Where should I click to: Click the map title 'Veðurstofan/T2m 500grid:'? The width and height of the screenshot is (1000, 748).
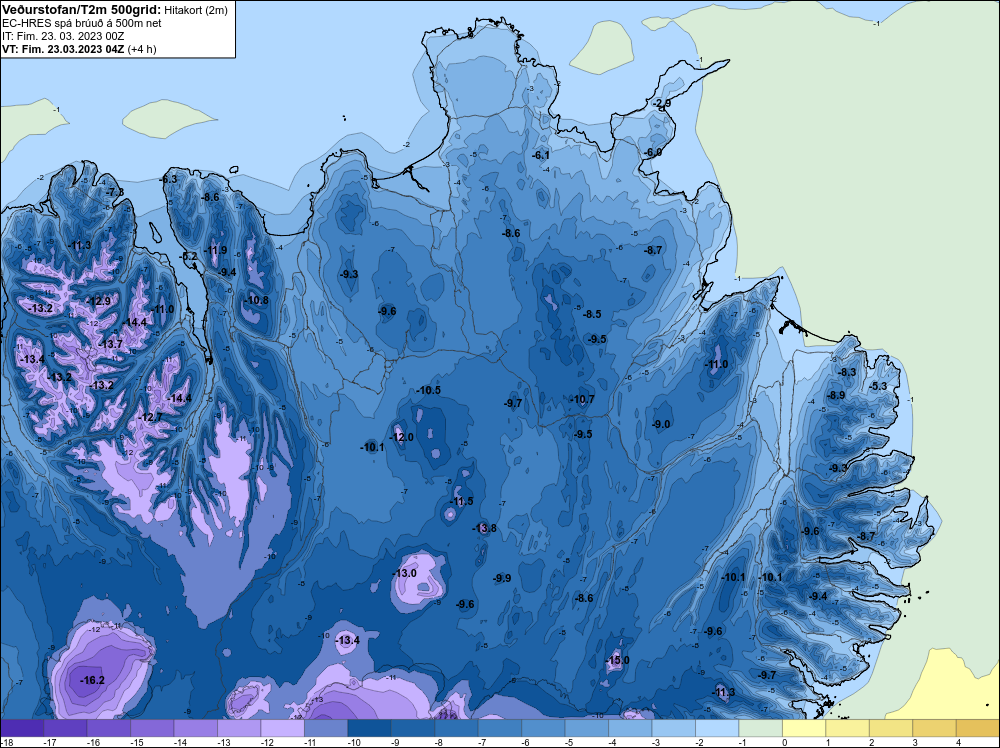pos(82,10)
